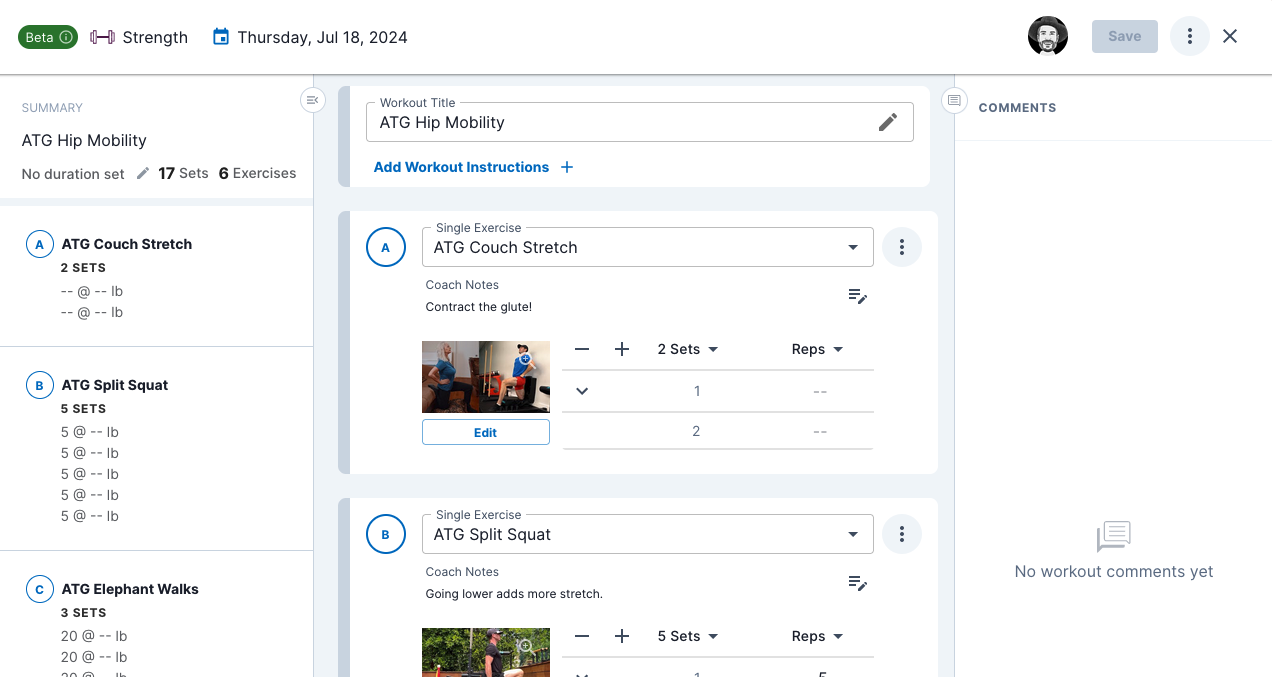Open the top bar three-dot menu
Screen dimensions: 1272x677
pos(1189,36)
